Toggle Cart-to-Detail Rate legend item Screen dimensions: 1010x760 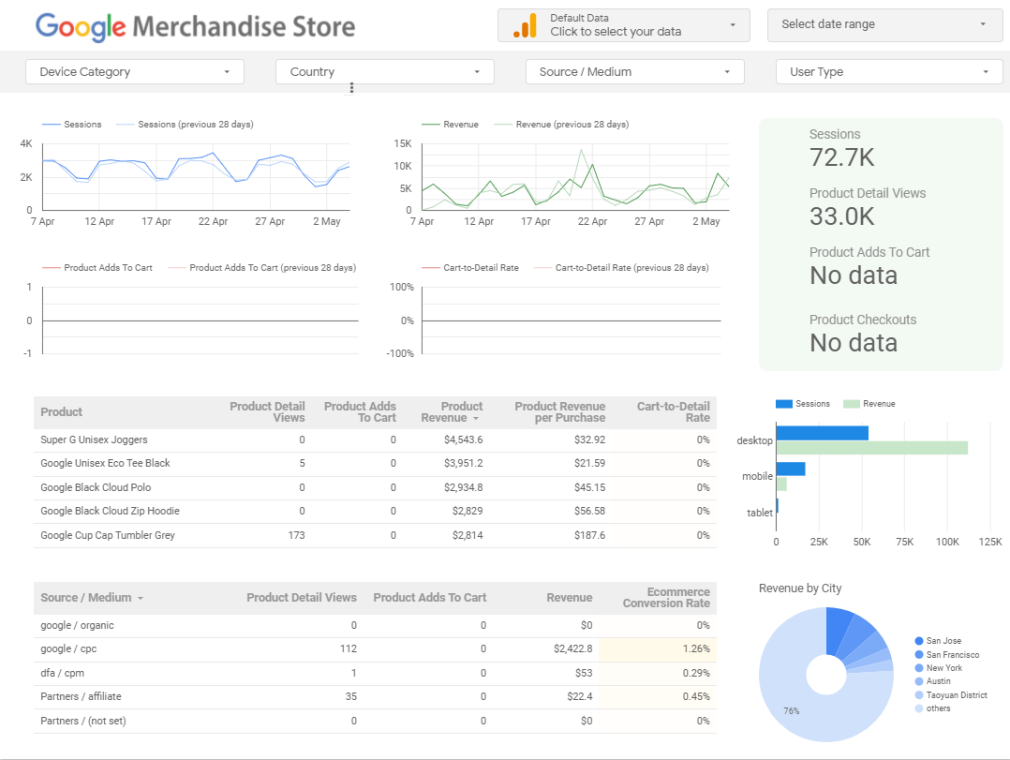point(470,267)
